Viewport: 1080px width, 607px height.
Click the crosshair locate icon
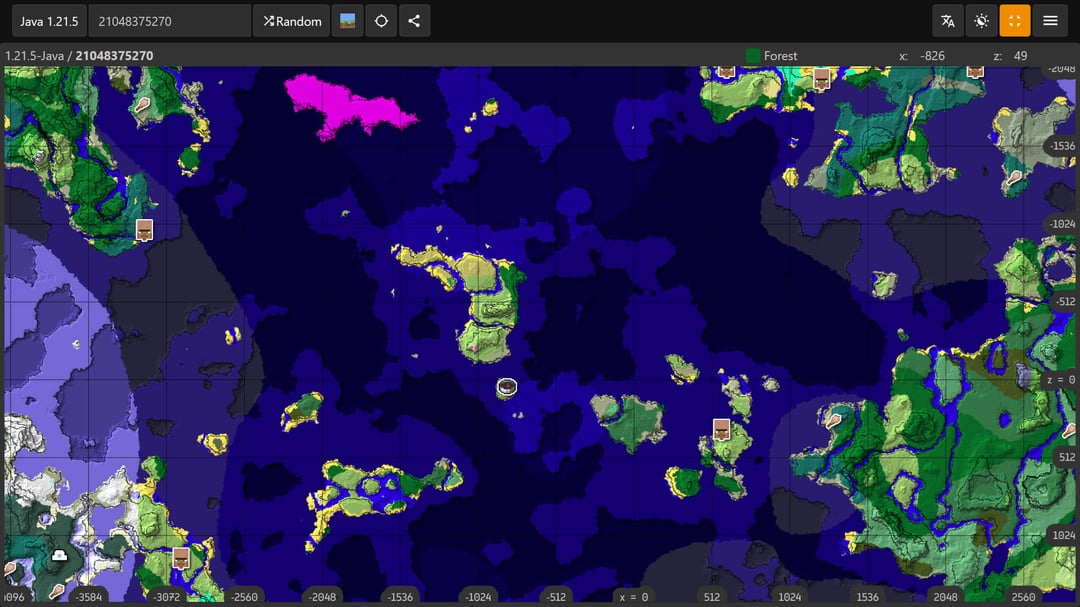(381, 21)
